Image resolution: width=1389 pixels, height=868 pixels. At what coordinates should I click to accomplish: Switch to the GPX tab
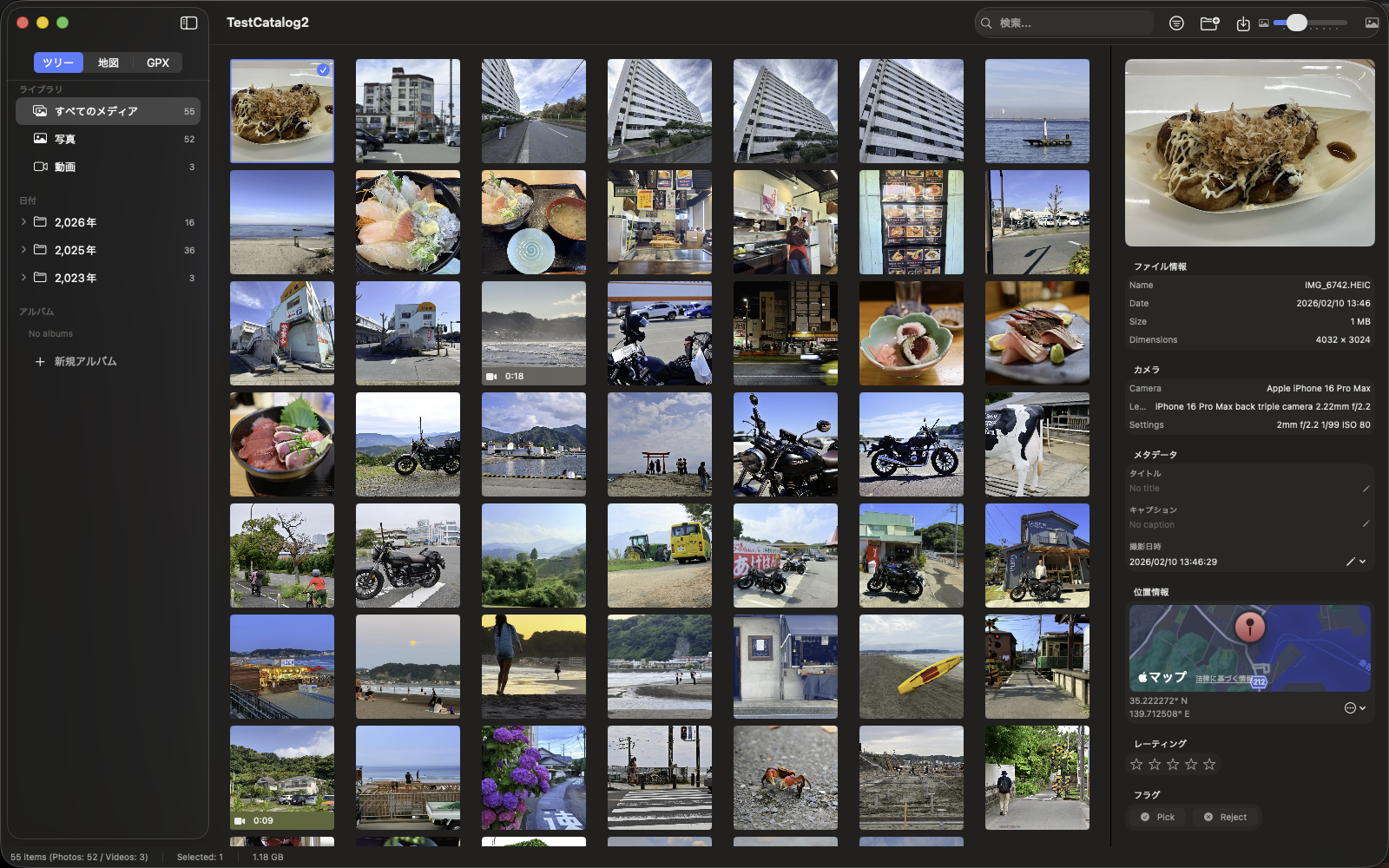158,62
